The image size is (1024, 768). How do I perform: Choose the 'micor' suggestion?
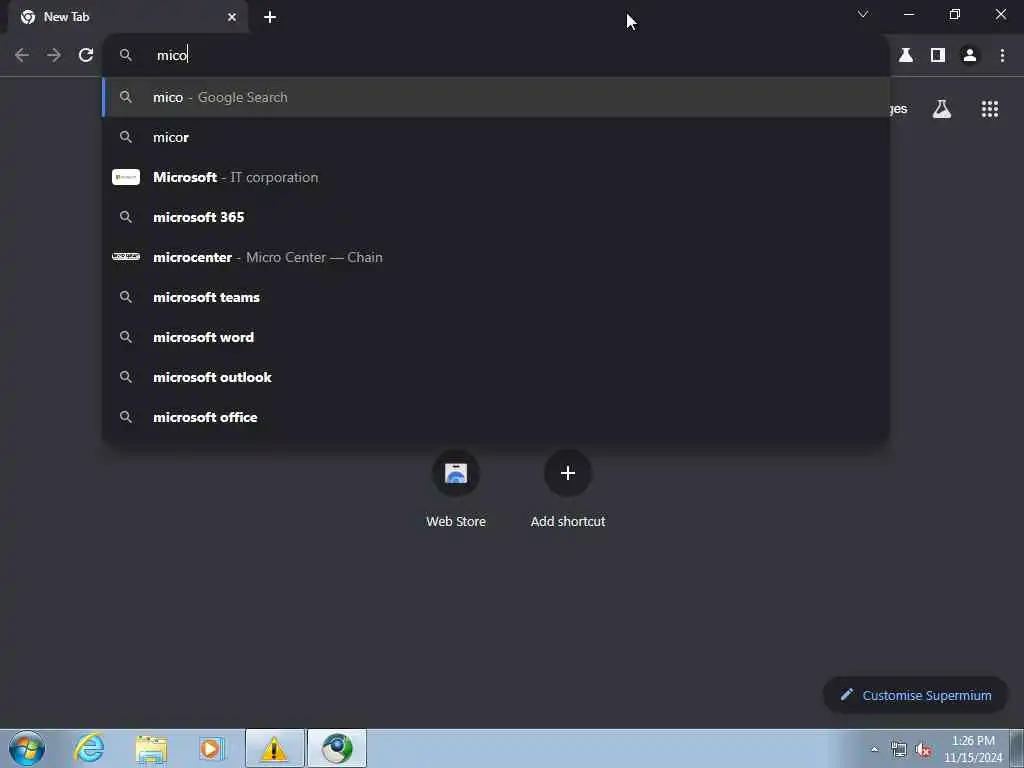[496, 137]
